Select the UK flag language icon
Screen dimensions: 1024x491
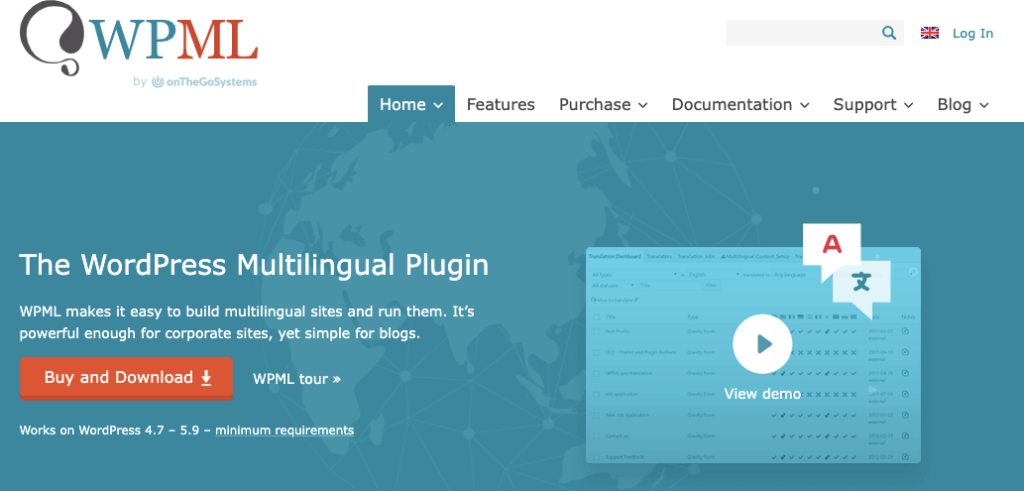(930, 33)
